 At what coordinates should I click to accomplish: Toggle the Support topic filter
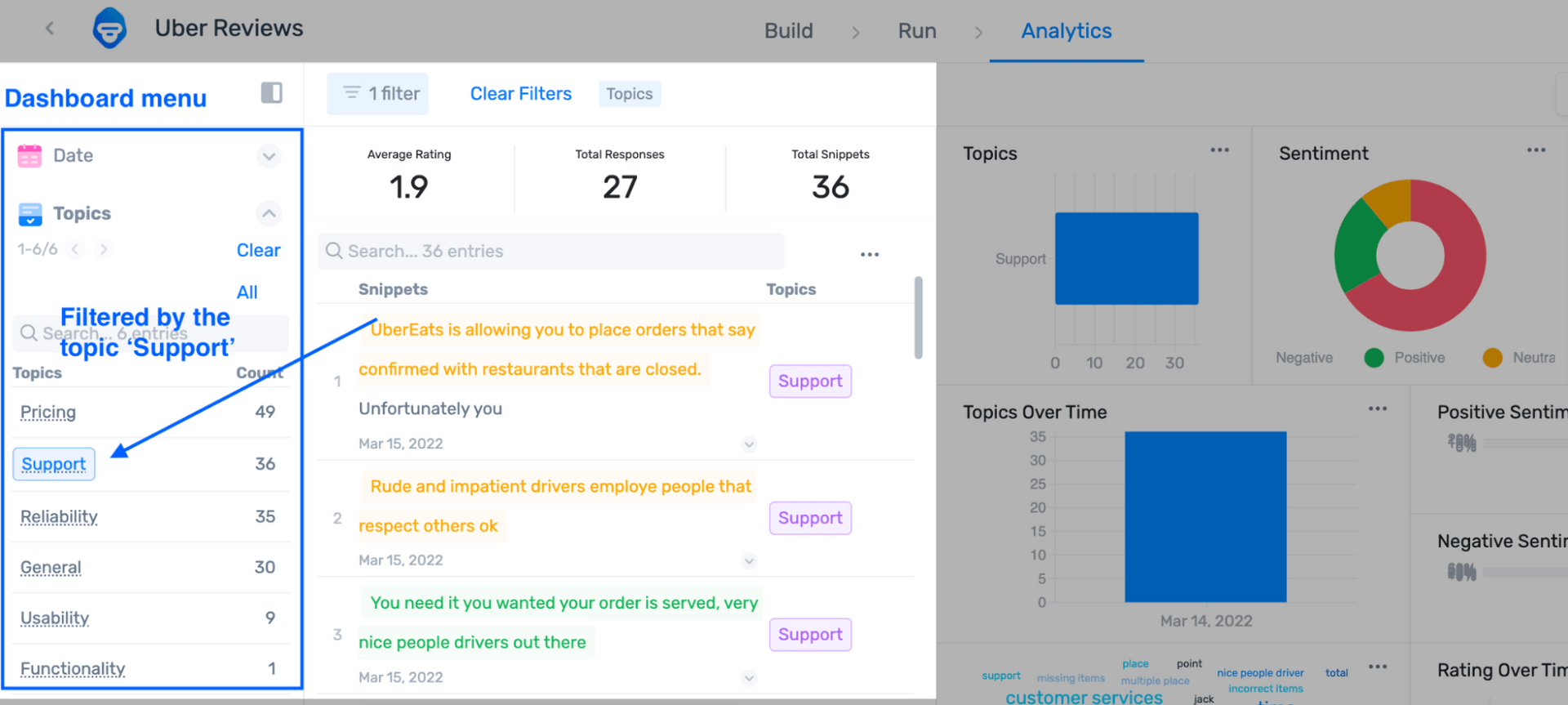54,464
